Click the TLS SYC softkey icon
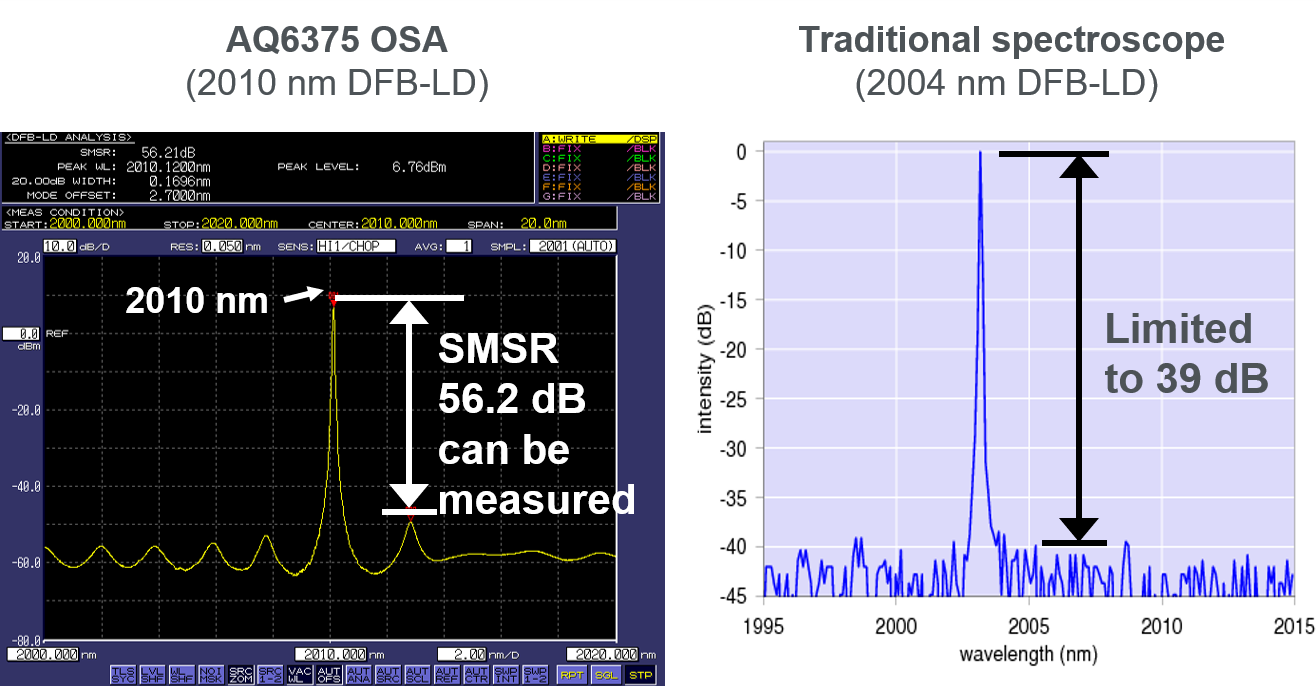This screenshot has height=686, width=1316. [123, 675]
